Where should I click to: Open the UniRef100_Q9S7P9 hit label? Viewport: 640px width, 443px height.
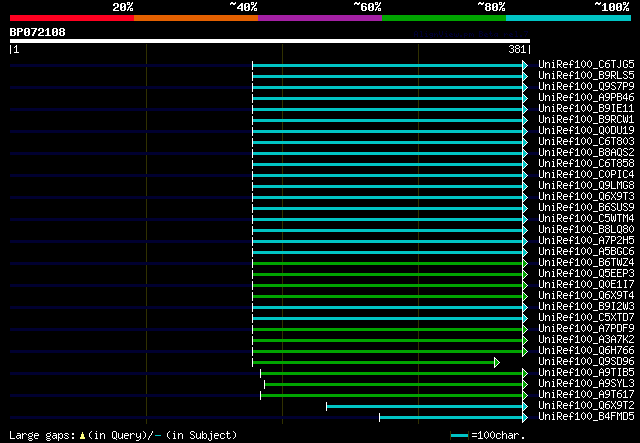tap(586, 86)
